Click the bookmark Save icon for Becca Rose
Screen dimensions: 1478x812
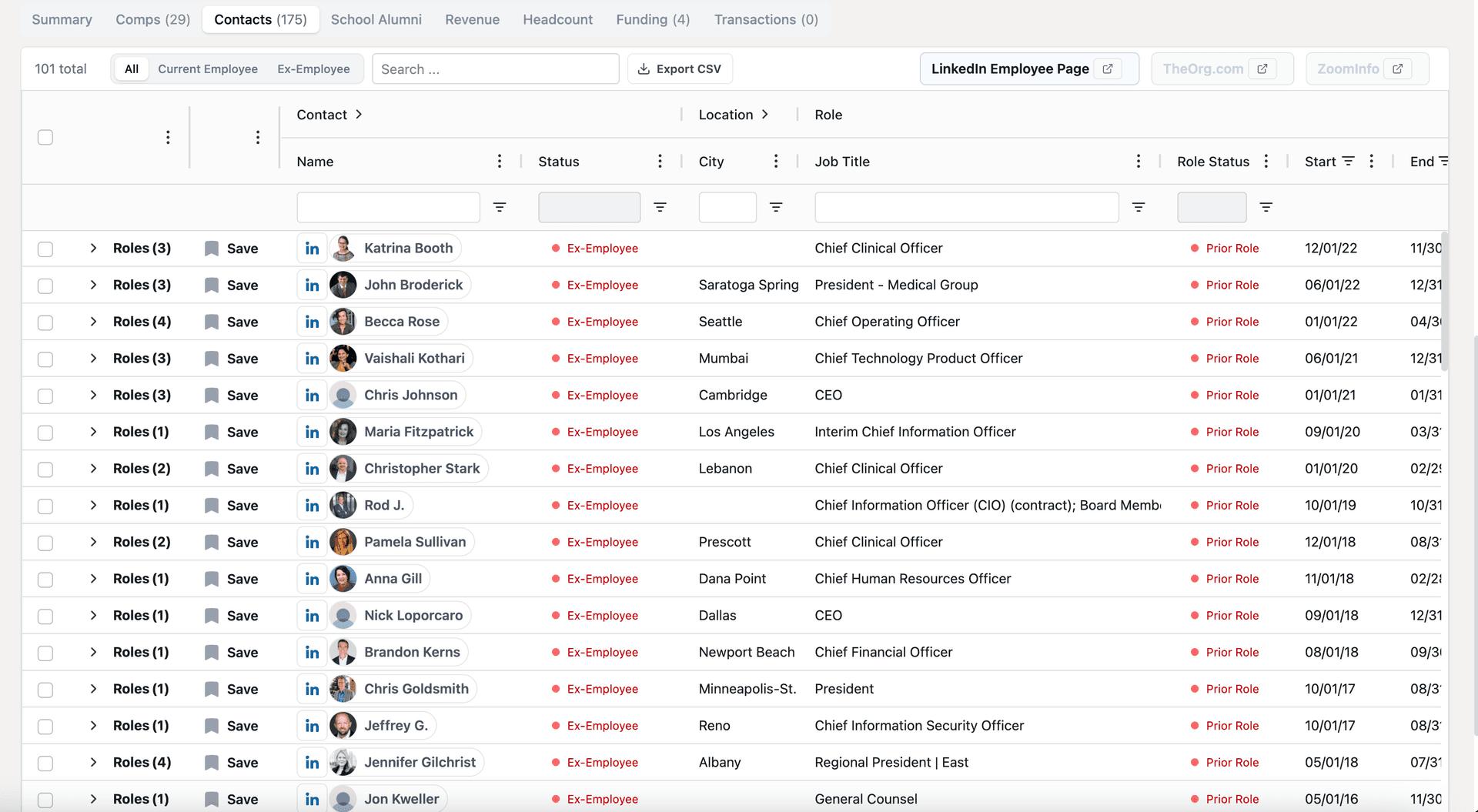(x=212, y=322)
